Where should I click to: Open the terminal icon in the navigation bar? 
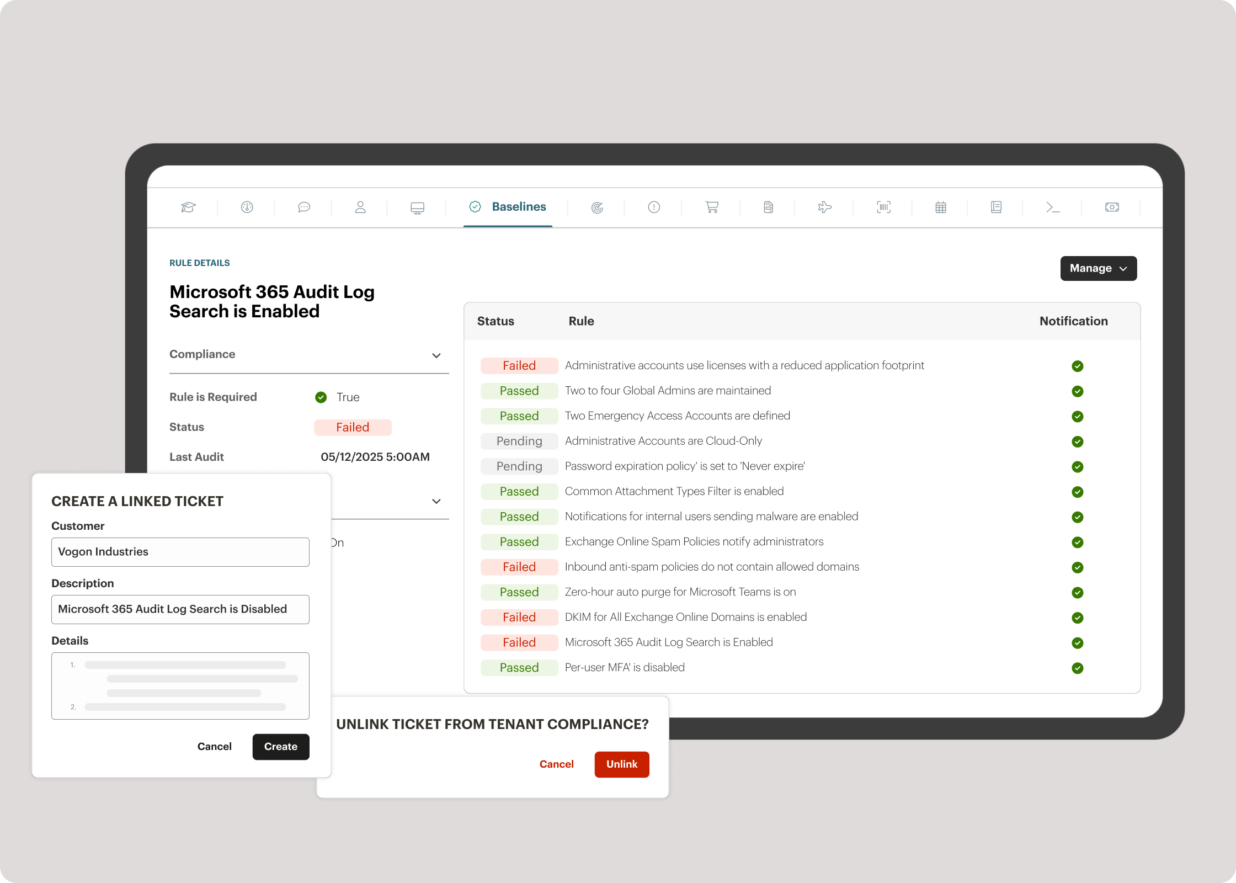pos(1054,207)
